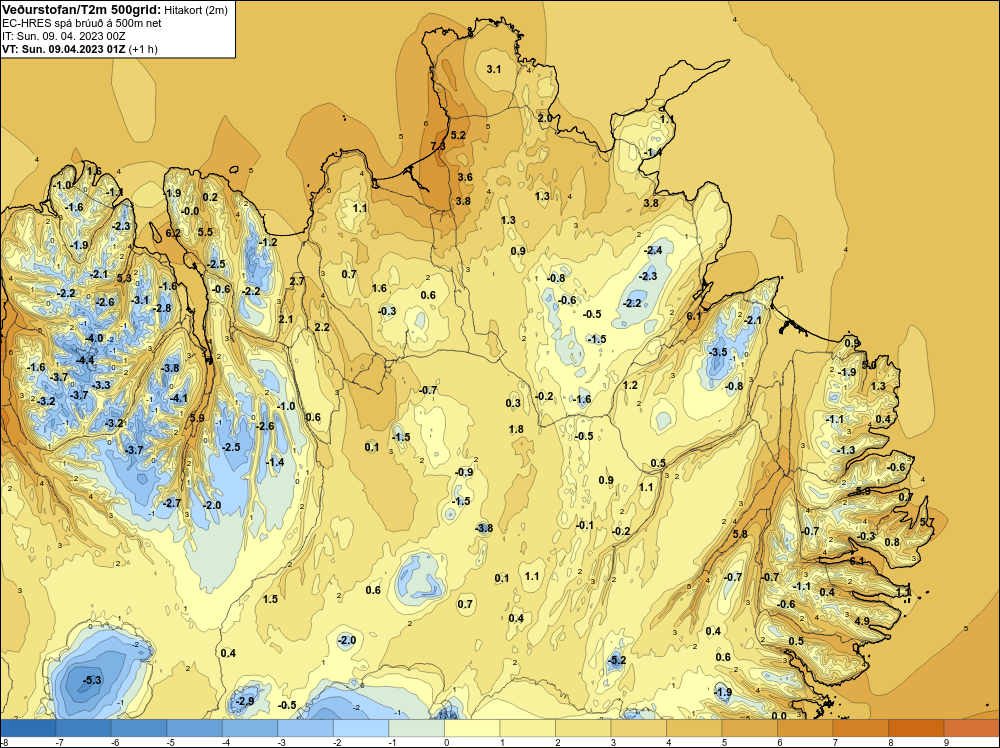Click the -3.5 temperature value

(717, 352)
